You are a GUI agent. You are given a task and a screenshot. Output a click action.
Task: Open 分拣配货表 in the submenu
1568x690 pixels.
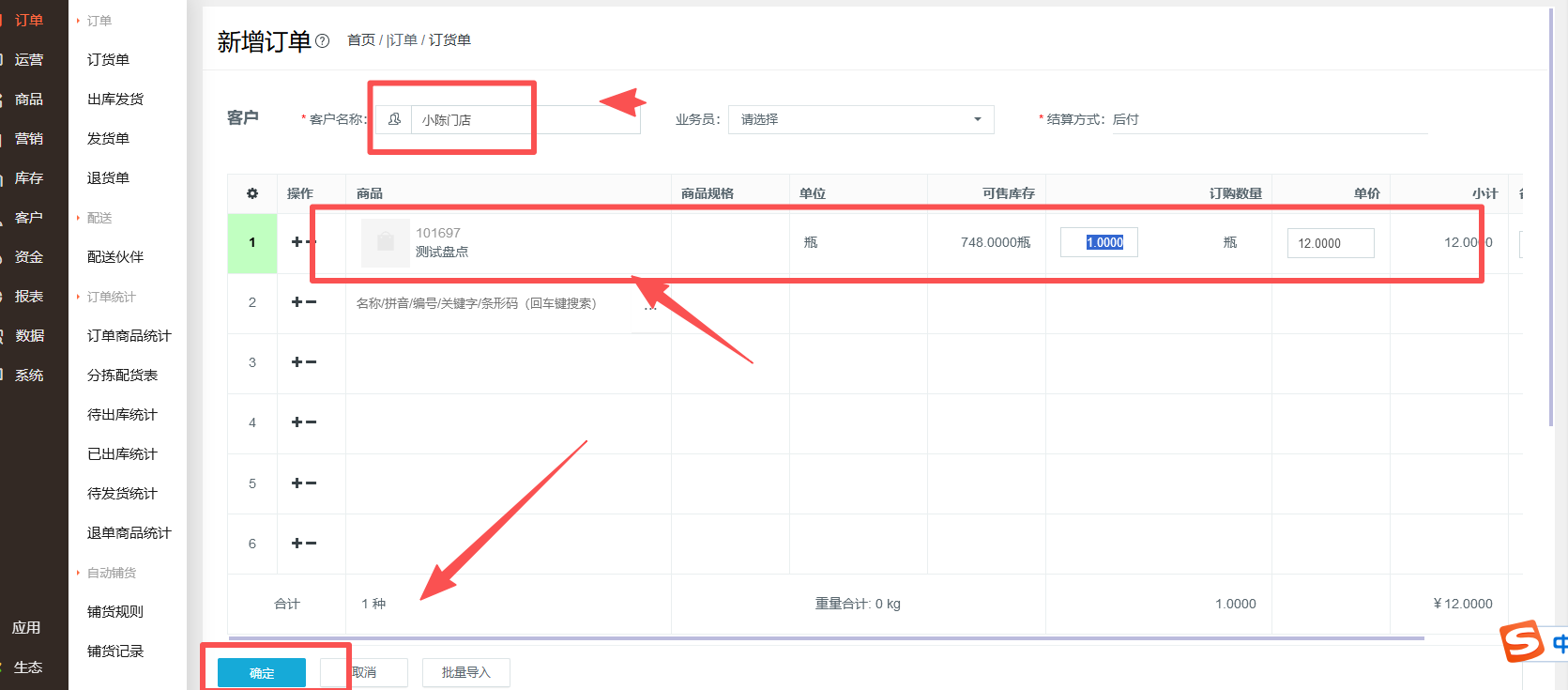pos(123,376)
